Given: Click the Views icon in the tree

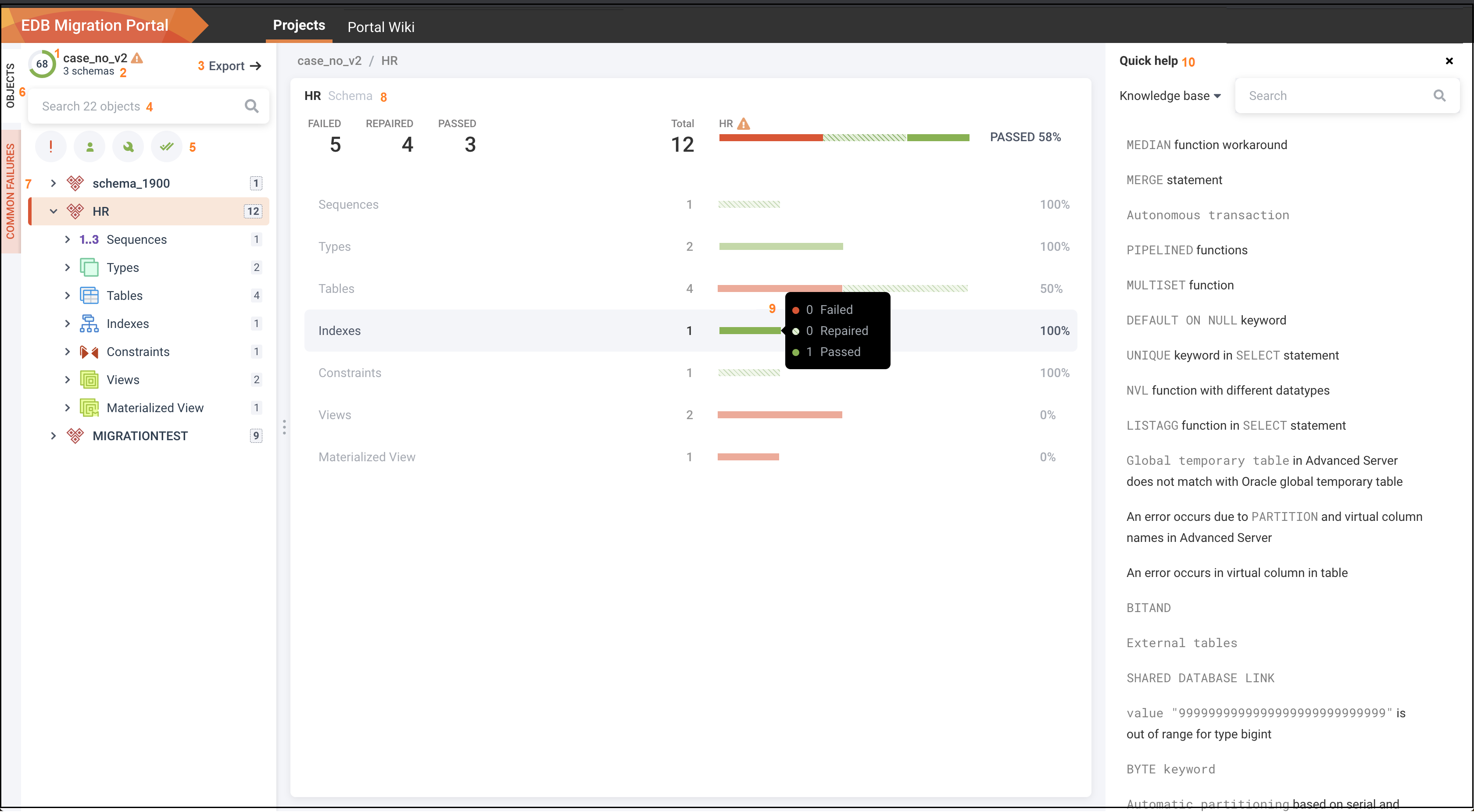Looking at the screenshot, I should pos(89,380).
